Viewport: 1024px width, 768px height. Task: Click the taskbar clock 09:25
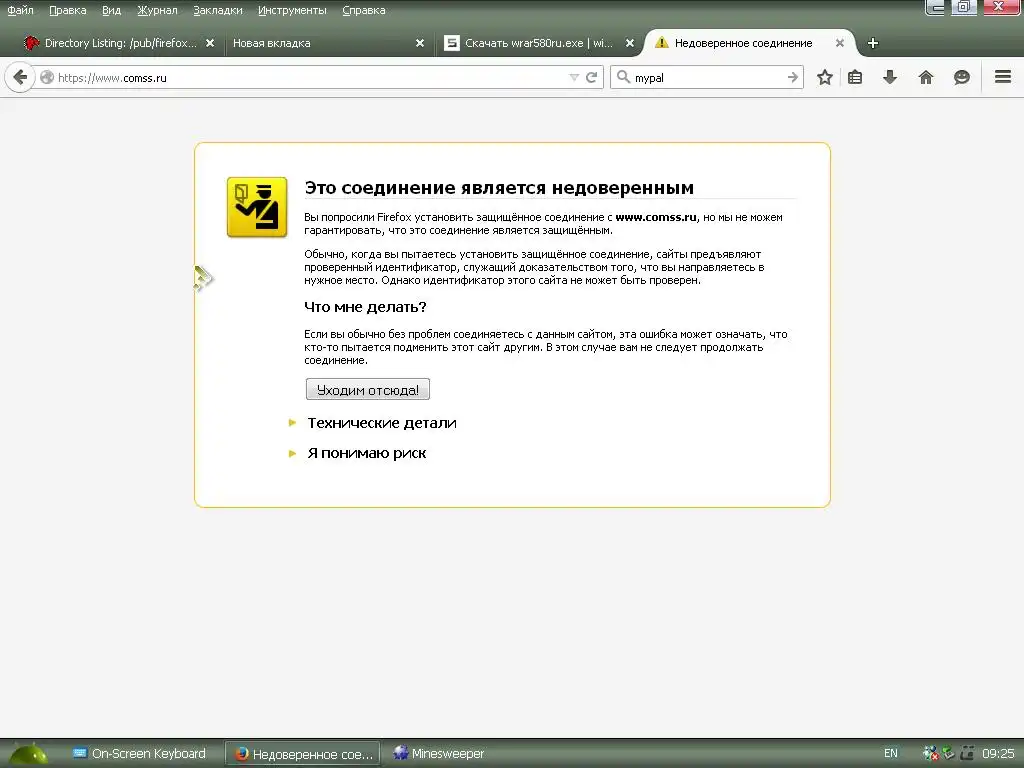998,754
